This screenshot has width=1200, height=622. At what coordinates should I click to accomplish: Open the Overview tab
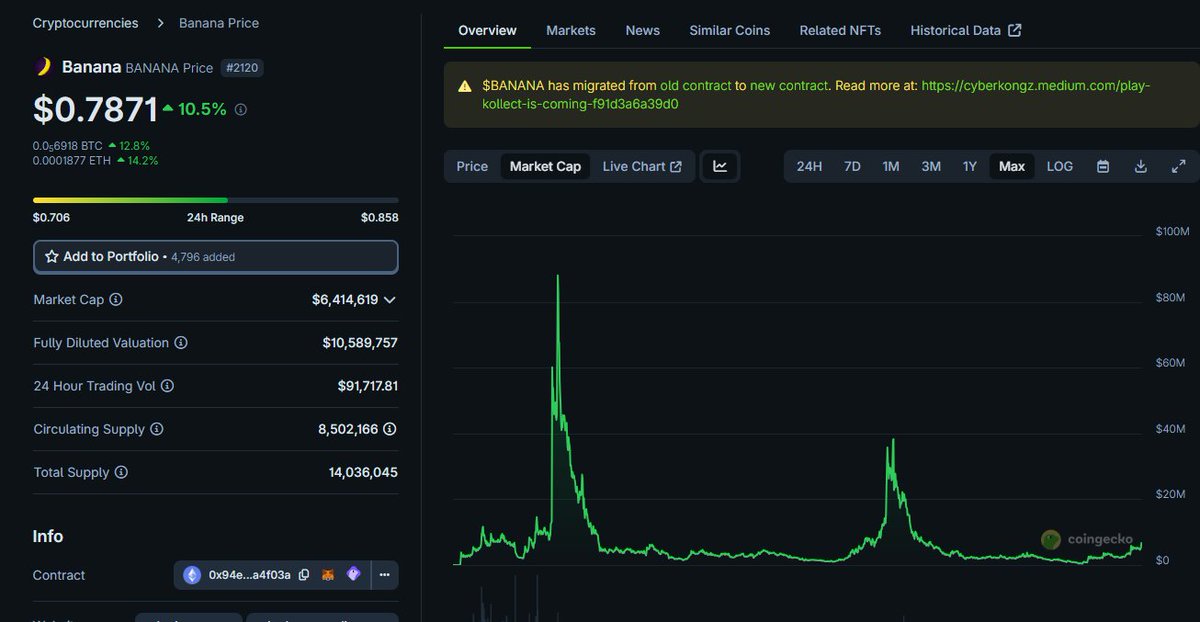click(487, 30)
